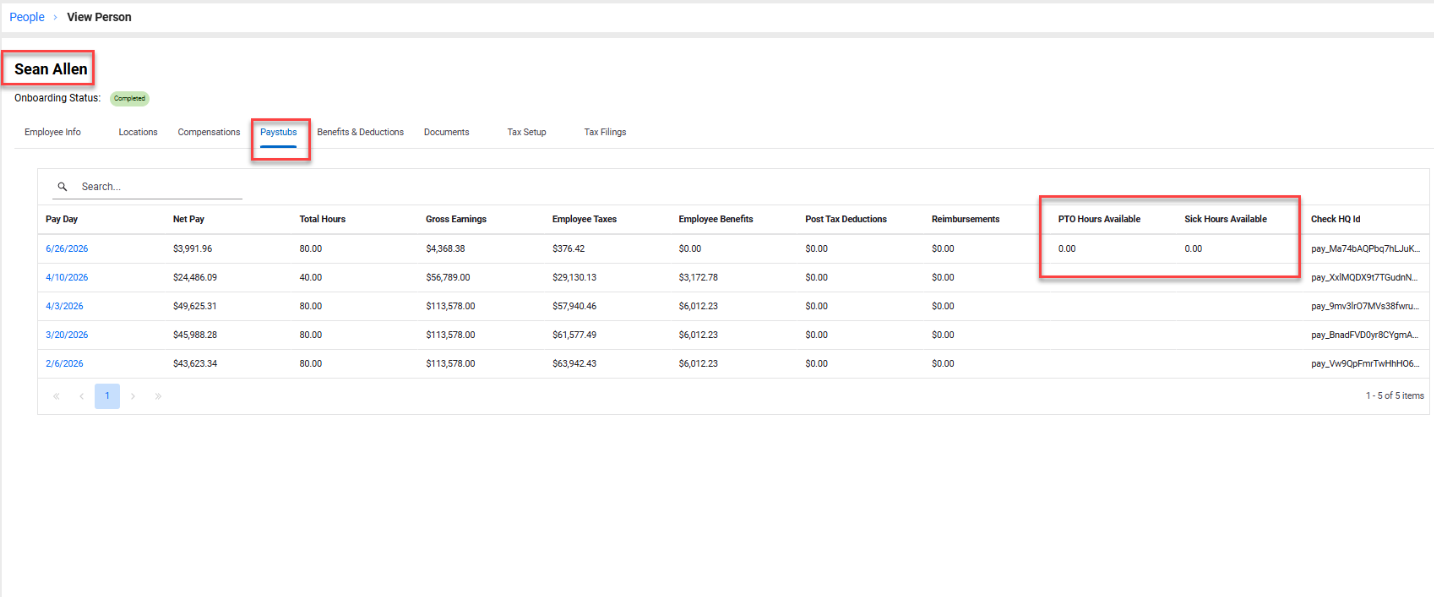Screen dimensions: 1434x597
Task: Click employee taxes $57,940.46
Action: [x=575, y=306]
